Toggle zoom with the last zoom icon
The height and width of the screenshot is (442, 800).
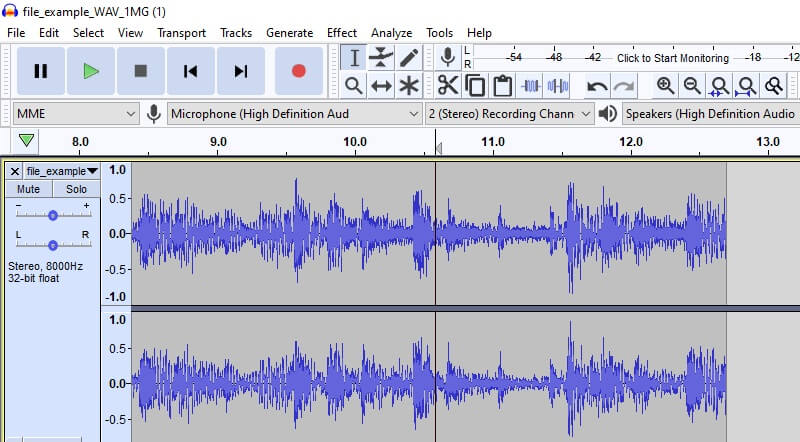coord(774,86)
